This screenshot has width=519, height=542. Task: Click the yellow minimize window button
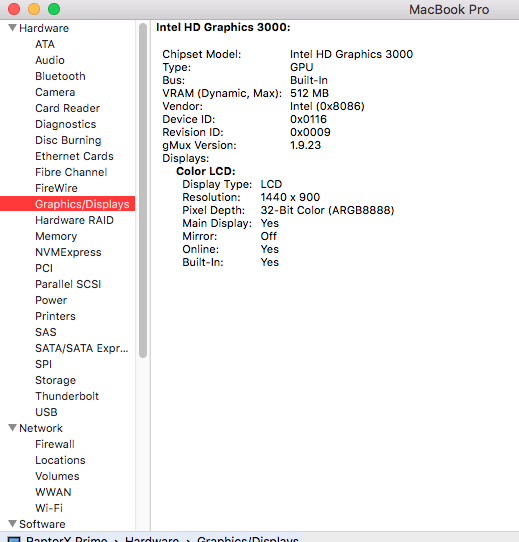(34, 9)
